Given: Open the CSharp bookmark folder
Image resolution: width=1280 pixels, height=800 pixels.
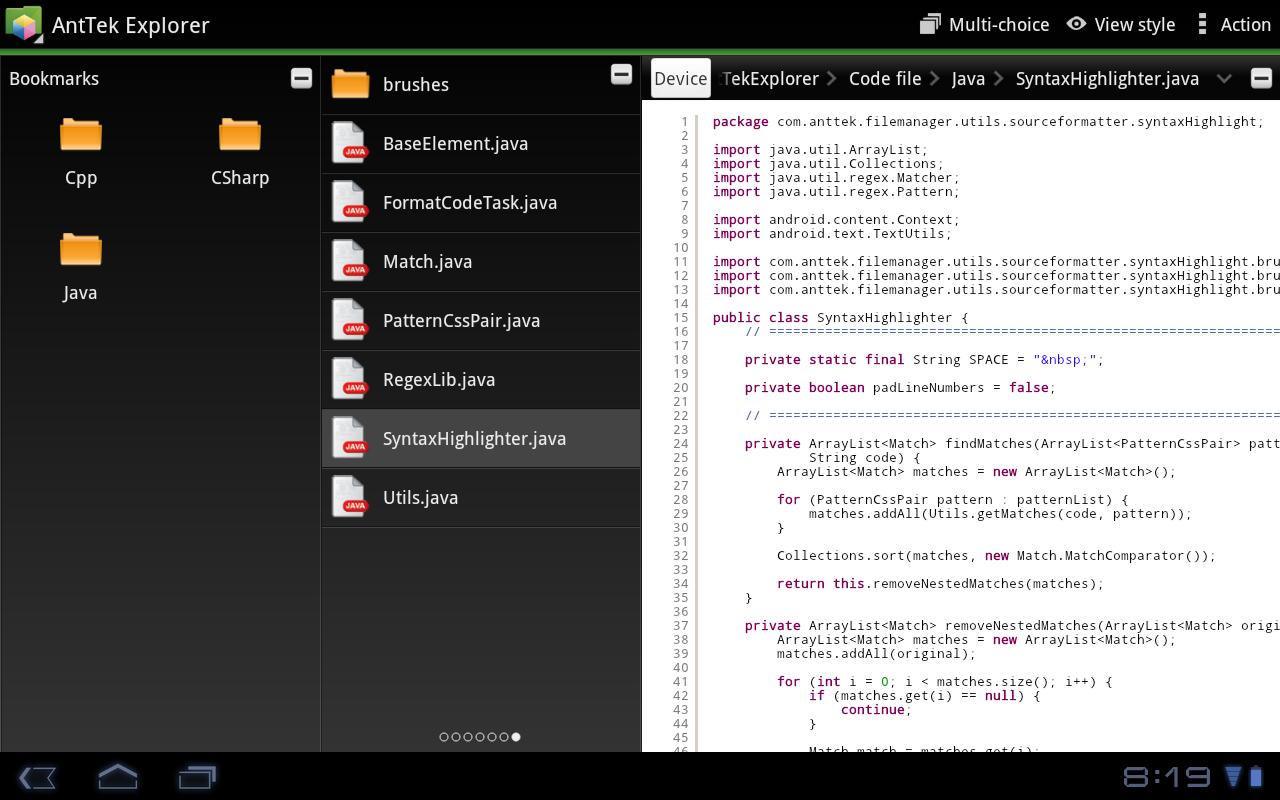Looking at the screenshot, I should (x=240, y=151).
